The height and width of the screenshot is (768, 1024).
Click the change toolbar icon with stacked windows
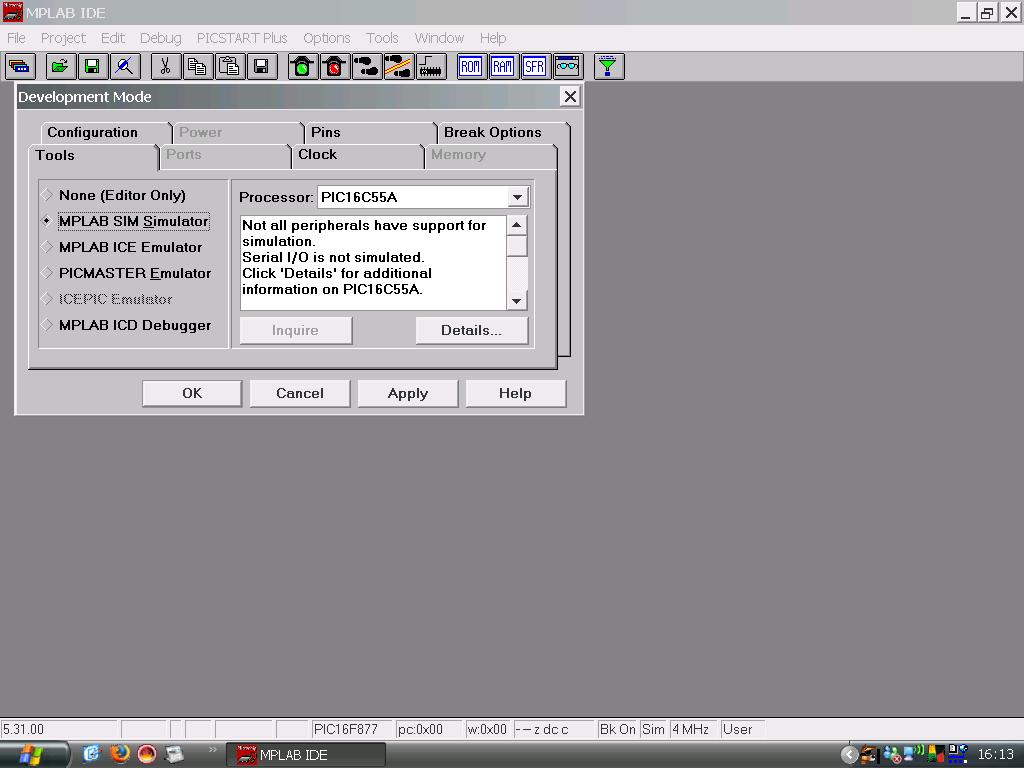click(x=20, y=67)
